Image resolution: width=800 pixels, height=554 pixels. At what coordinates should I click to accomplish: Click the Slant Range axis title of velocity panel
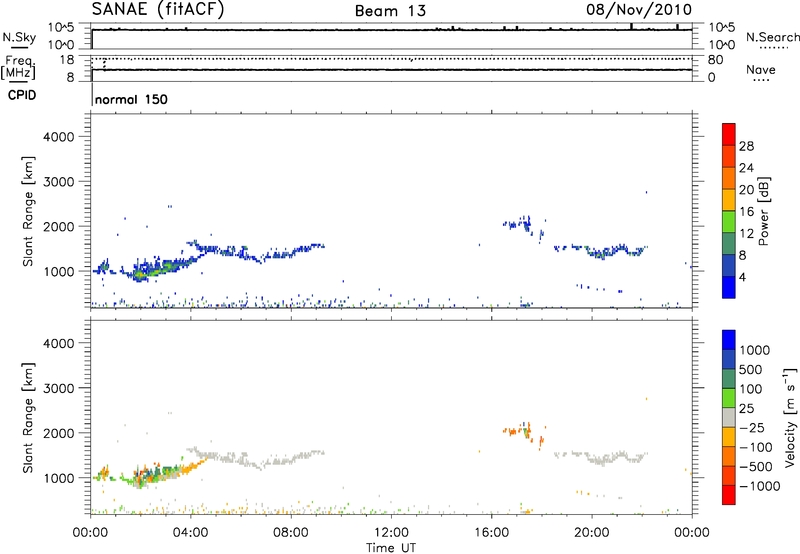point(28,418)
